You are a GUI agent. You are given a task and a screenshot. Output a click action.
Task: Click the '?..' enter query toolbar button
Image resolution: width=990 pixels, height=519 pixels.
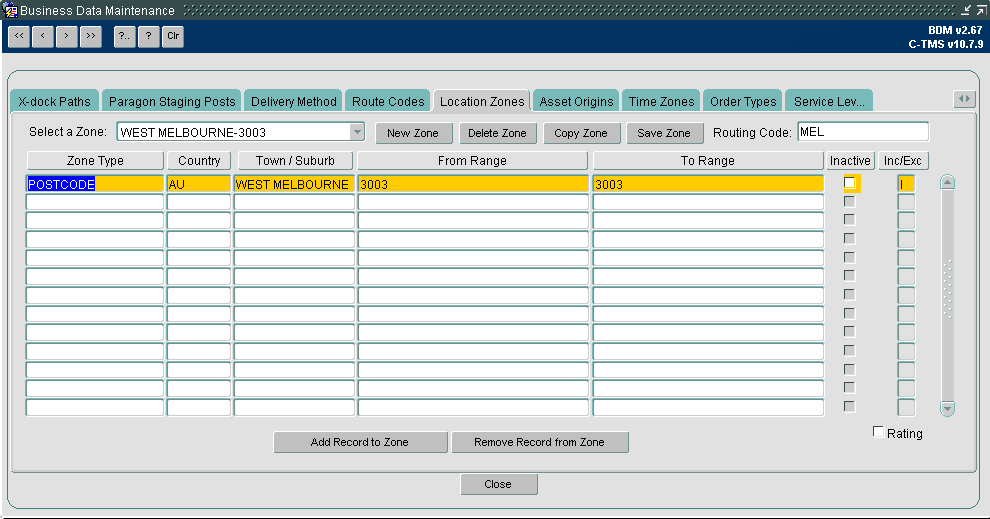(124, 36)
